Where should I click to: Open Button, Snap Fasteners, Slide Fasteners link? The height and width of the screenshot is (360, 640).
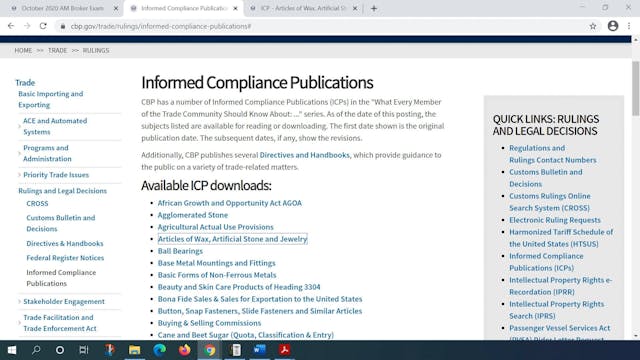(x=260, y=311)
